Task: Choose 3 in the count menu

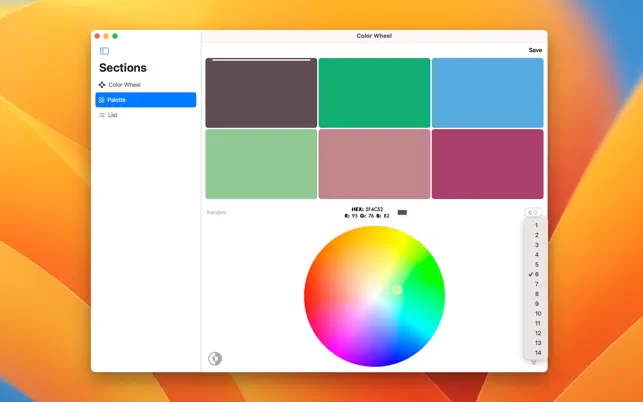Action: 536,245
